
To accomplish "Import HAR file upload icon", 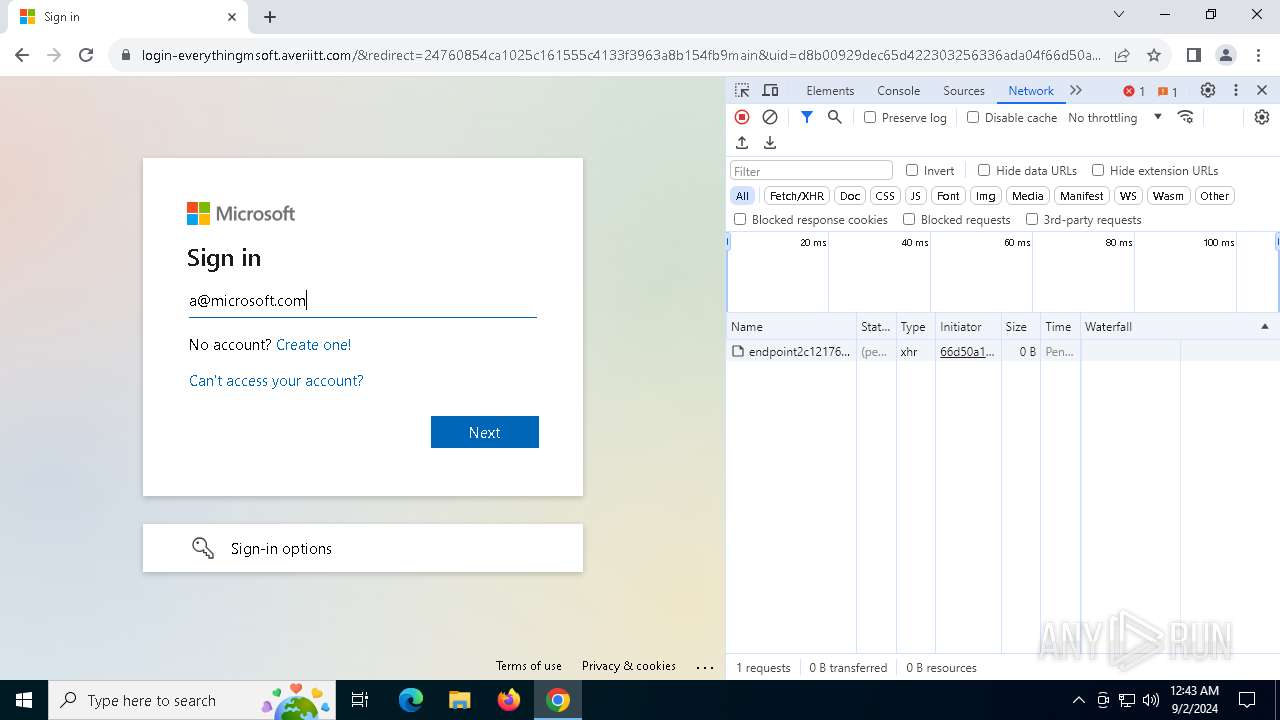I will 742,143.
